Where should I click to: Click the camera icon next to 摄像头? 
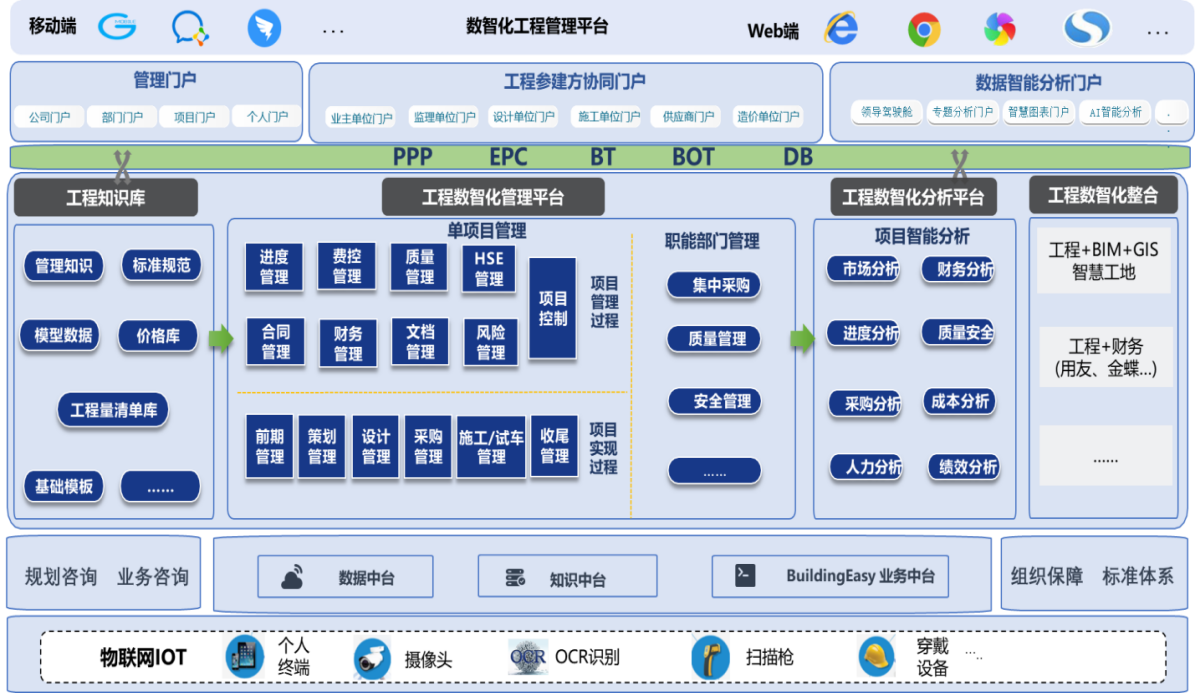click(x=372, y=659)
